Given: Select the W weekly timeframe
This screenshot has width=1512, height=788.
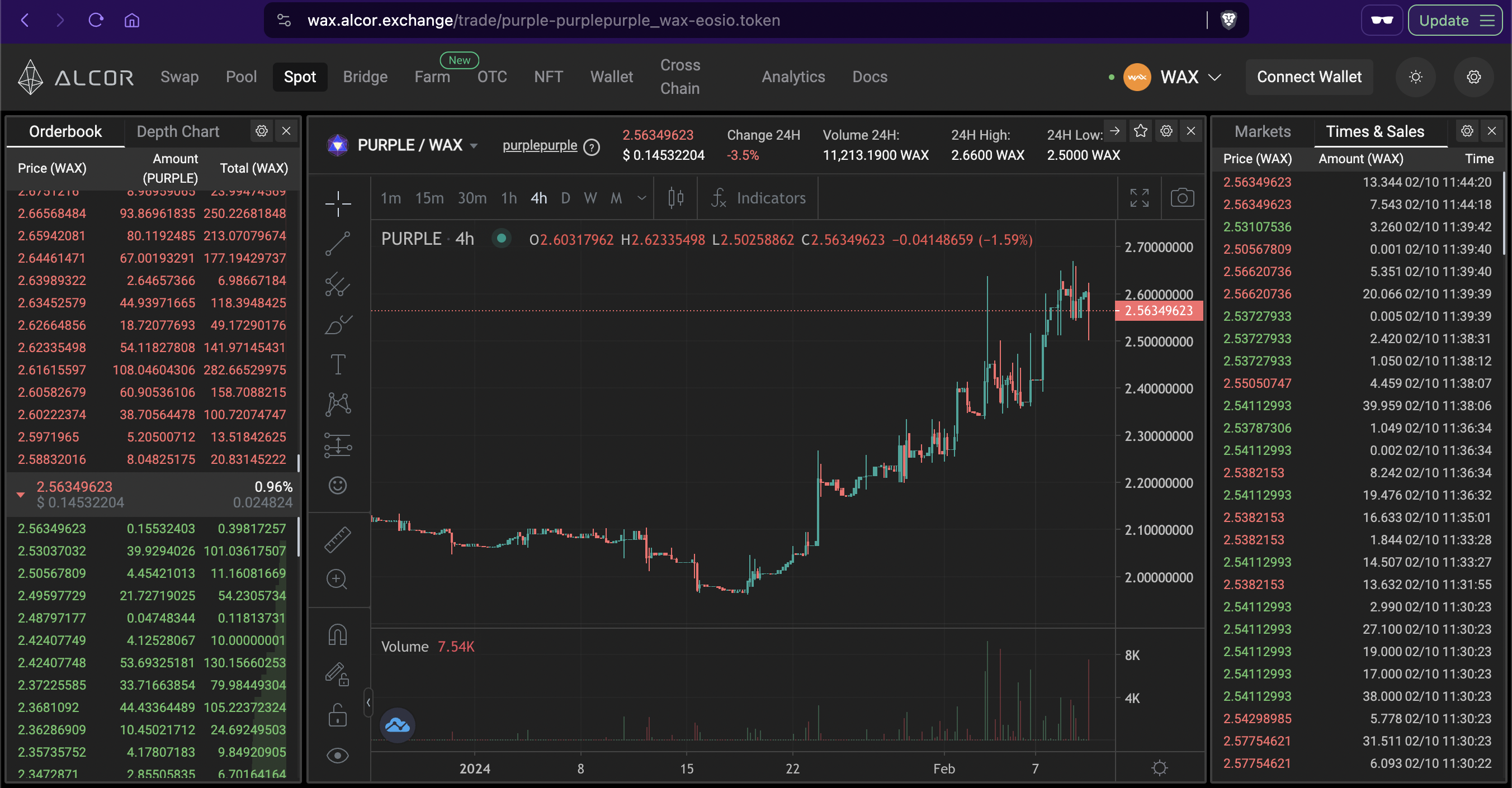Looking at the screenshot, I should pos(590,198).
